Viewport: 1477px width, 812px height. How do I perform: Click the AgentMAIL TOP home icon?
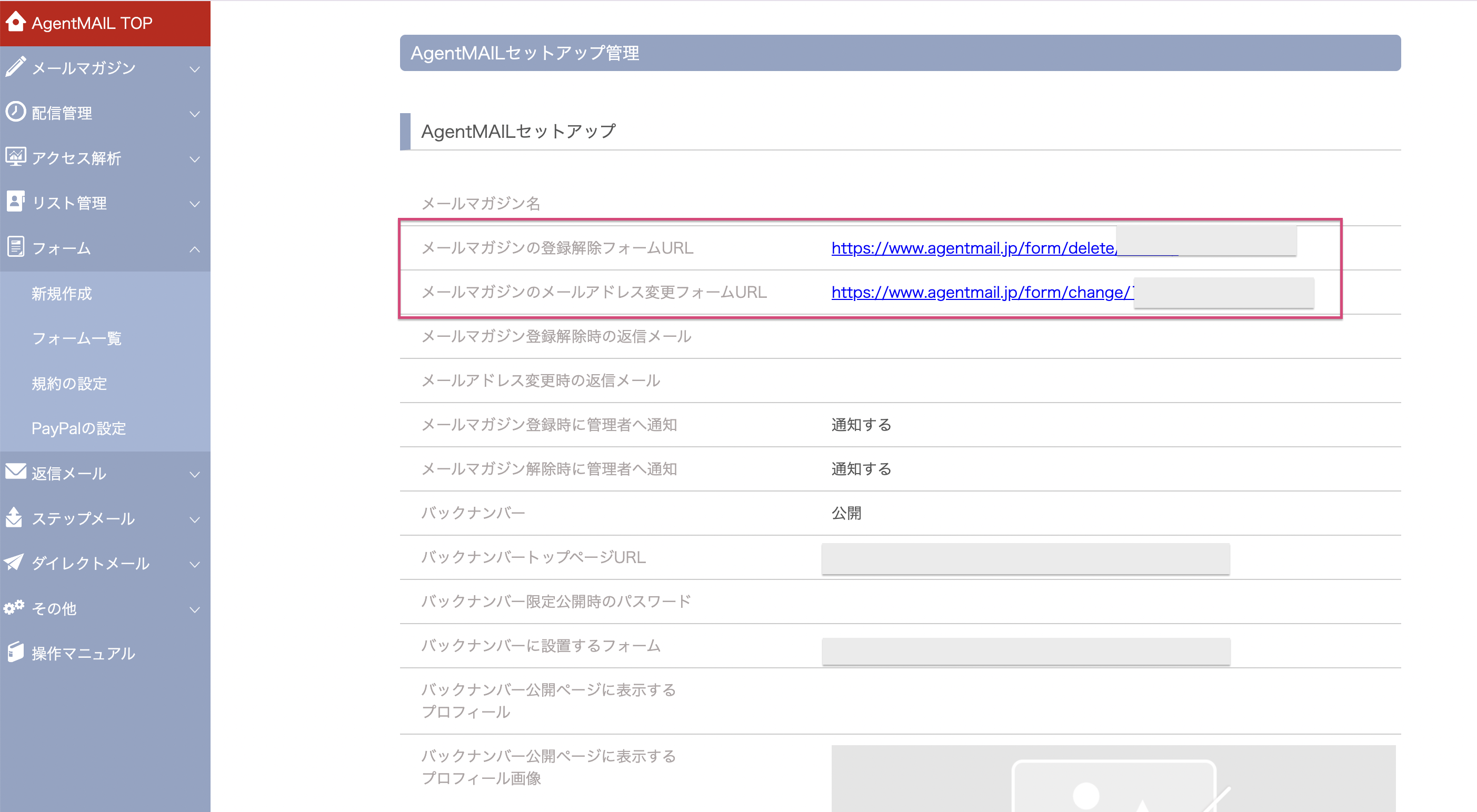click(x=15, y=22)
